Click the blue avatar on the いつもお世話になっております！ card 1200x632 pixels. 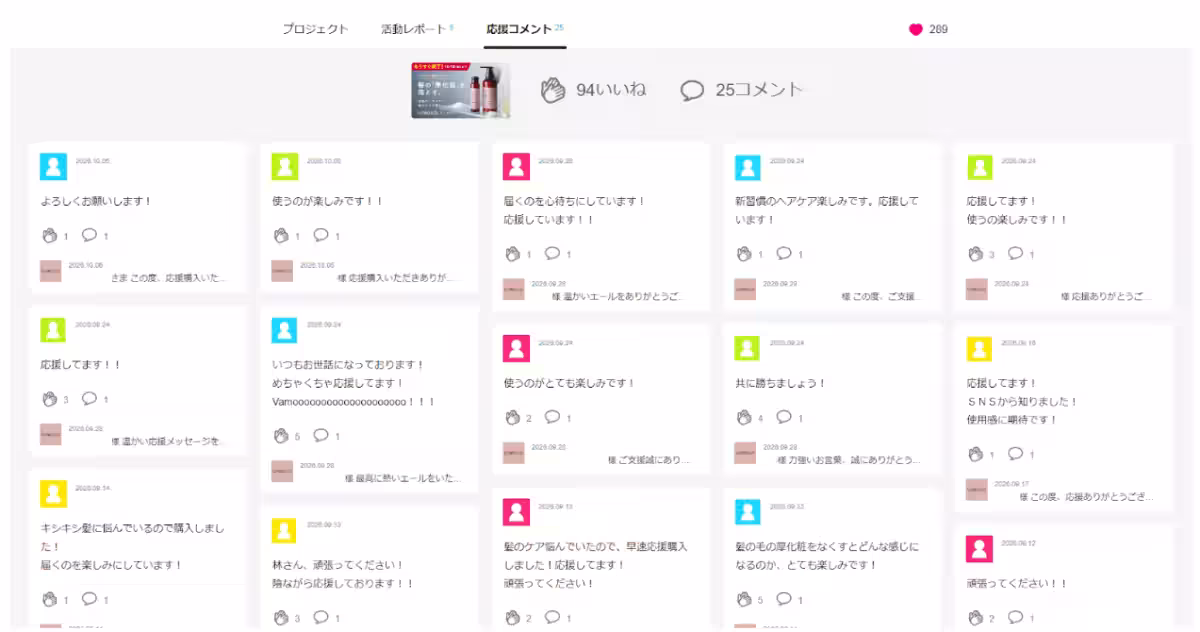click(285, 330)
